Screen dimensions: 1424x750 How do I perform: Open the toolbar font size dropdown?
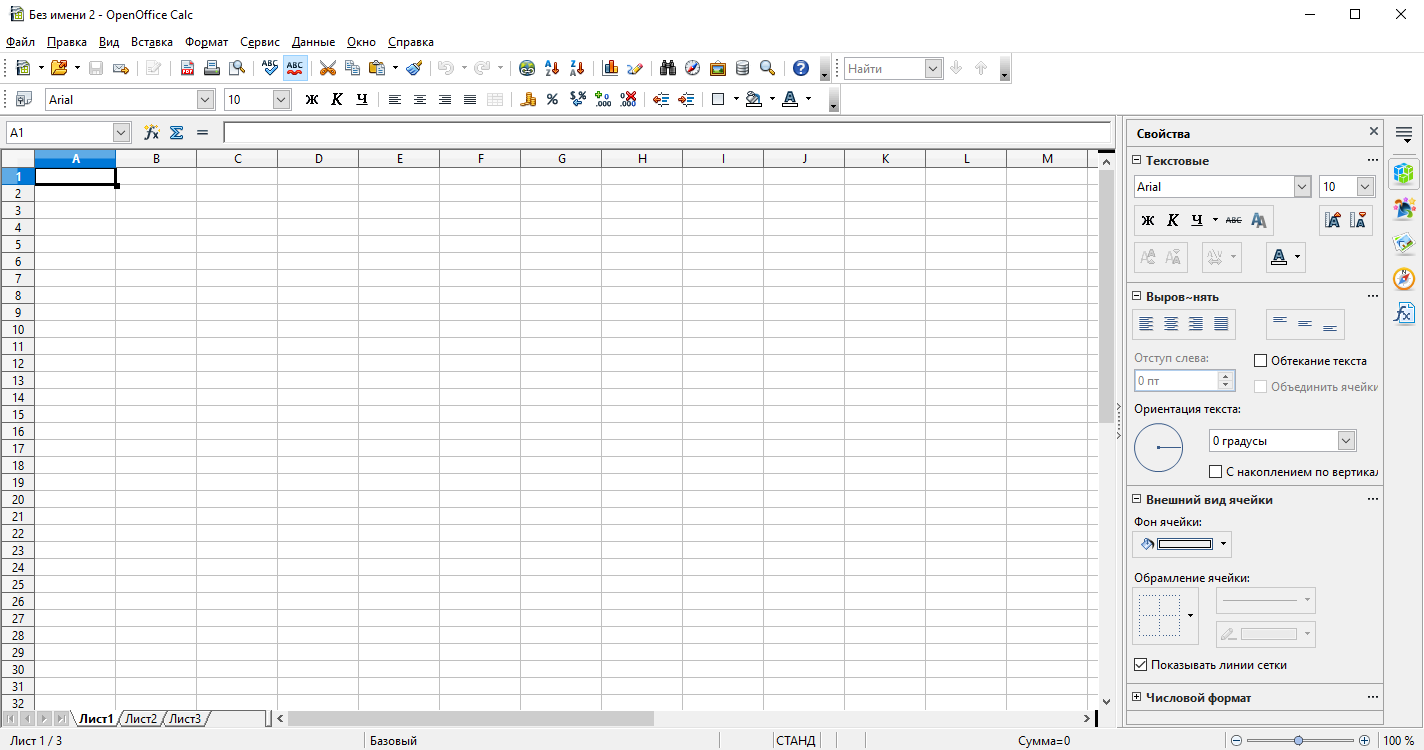[x=282, y=99]
